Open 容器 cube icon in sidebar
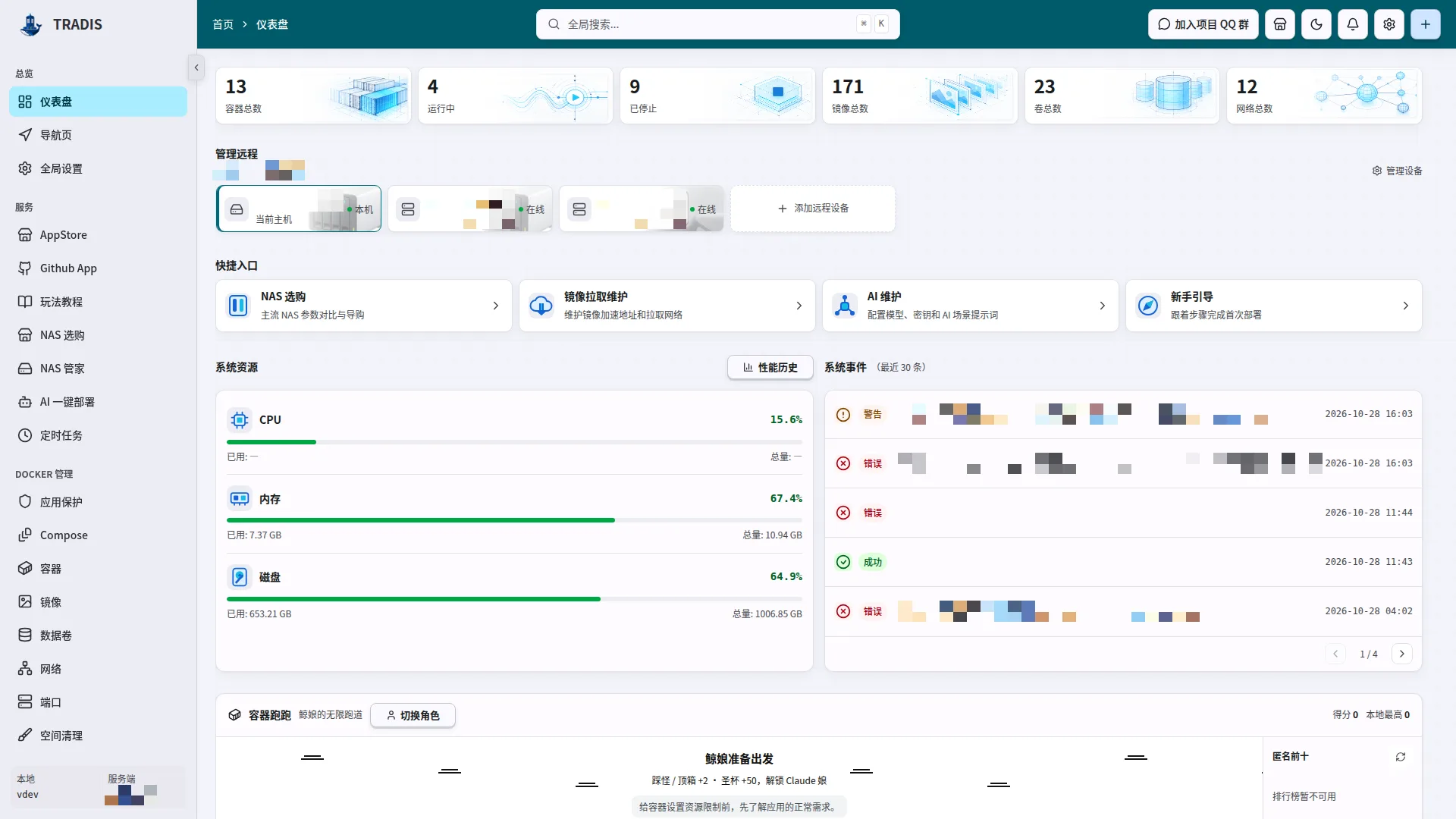 coord(25,569)
